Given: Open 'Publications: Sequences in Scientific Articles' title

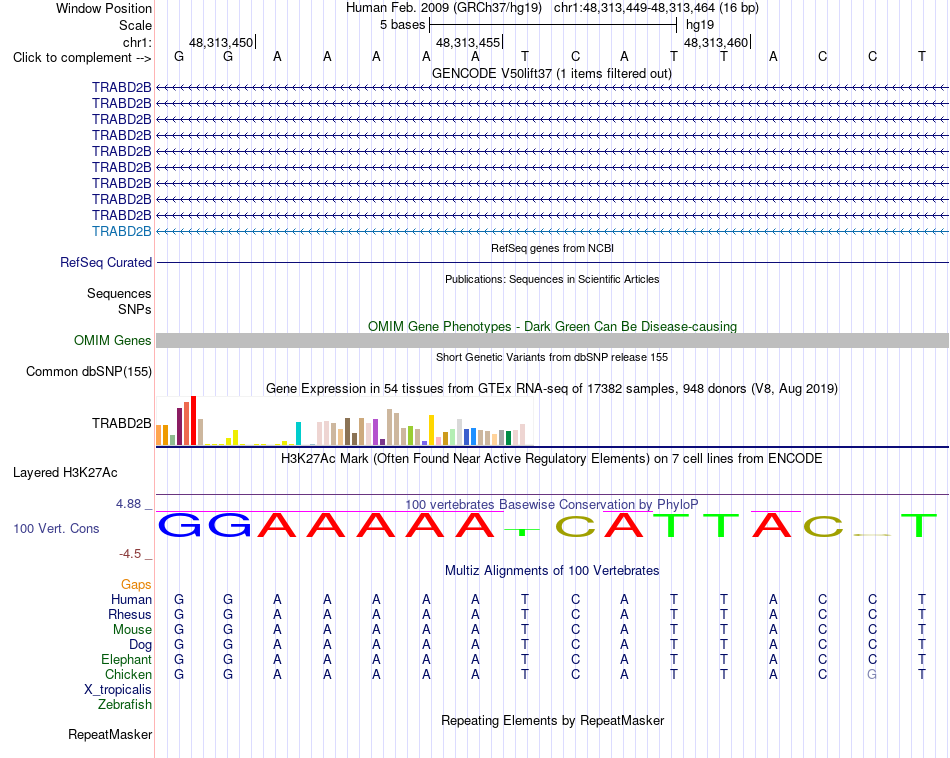Looking at the screenshot, I should [x=552, y=279].
